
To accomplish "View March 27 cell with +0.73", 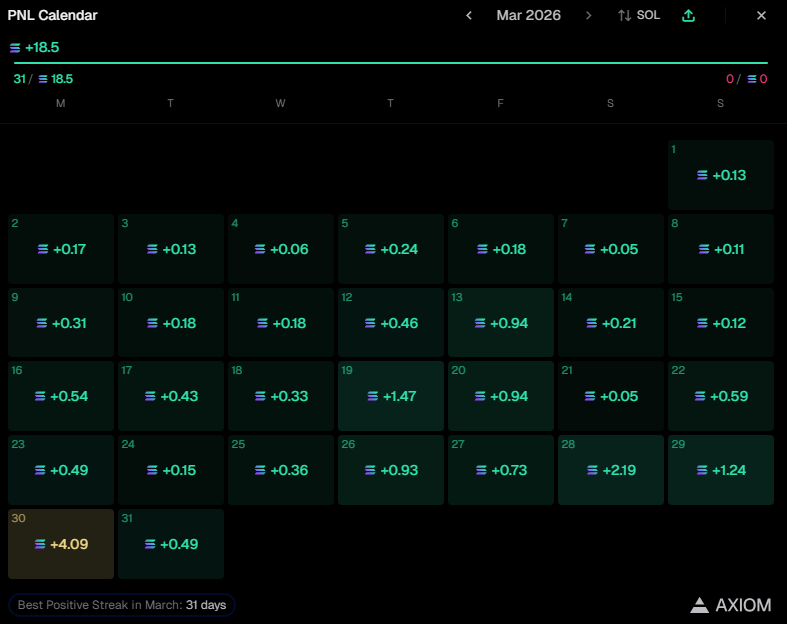I will point(500,470).
